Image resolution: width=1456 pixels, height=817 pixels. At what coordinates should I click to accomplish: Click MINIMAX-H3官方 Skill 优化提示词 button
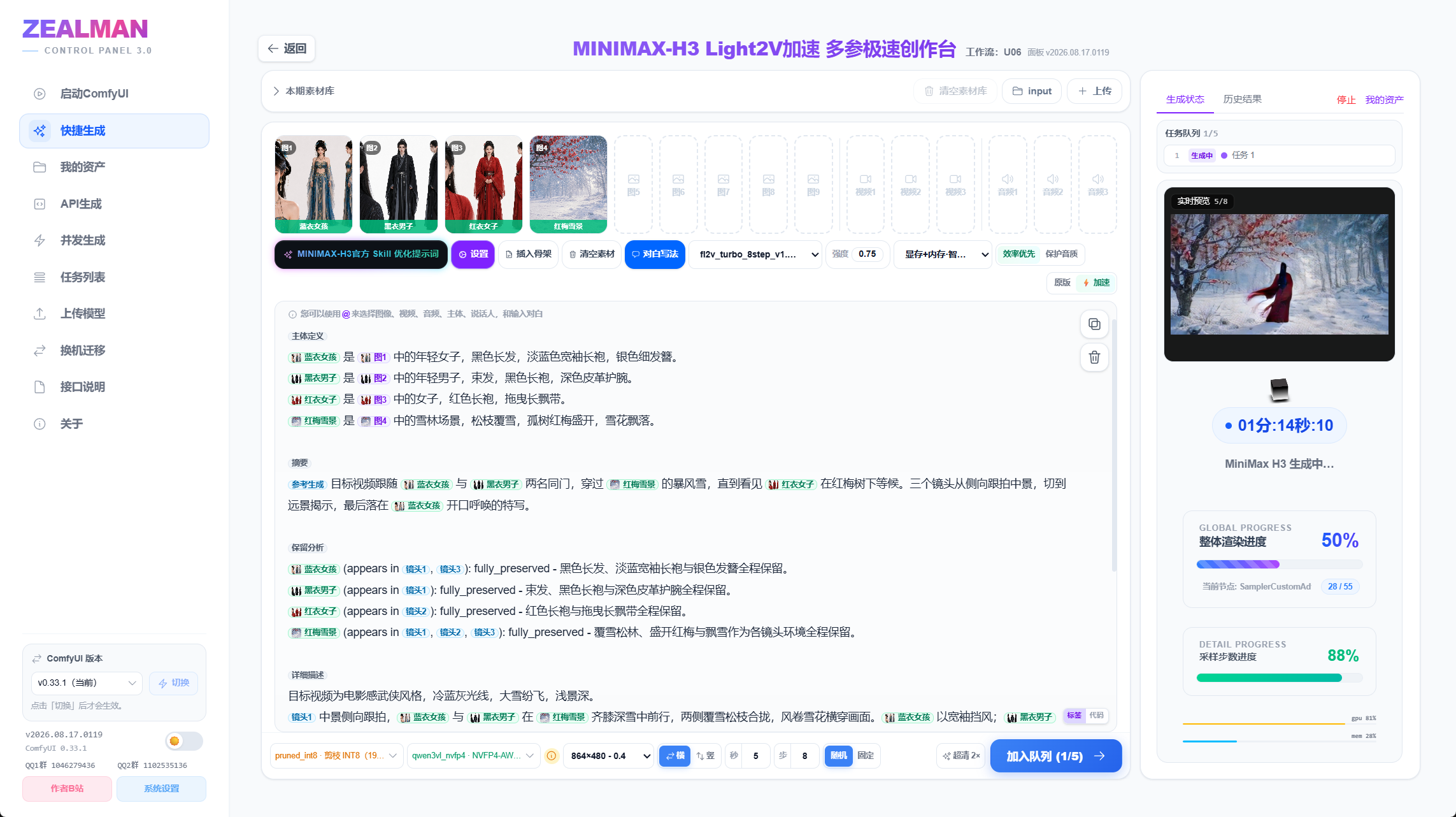point(361,254)
